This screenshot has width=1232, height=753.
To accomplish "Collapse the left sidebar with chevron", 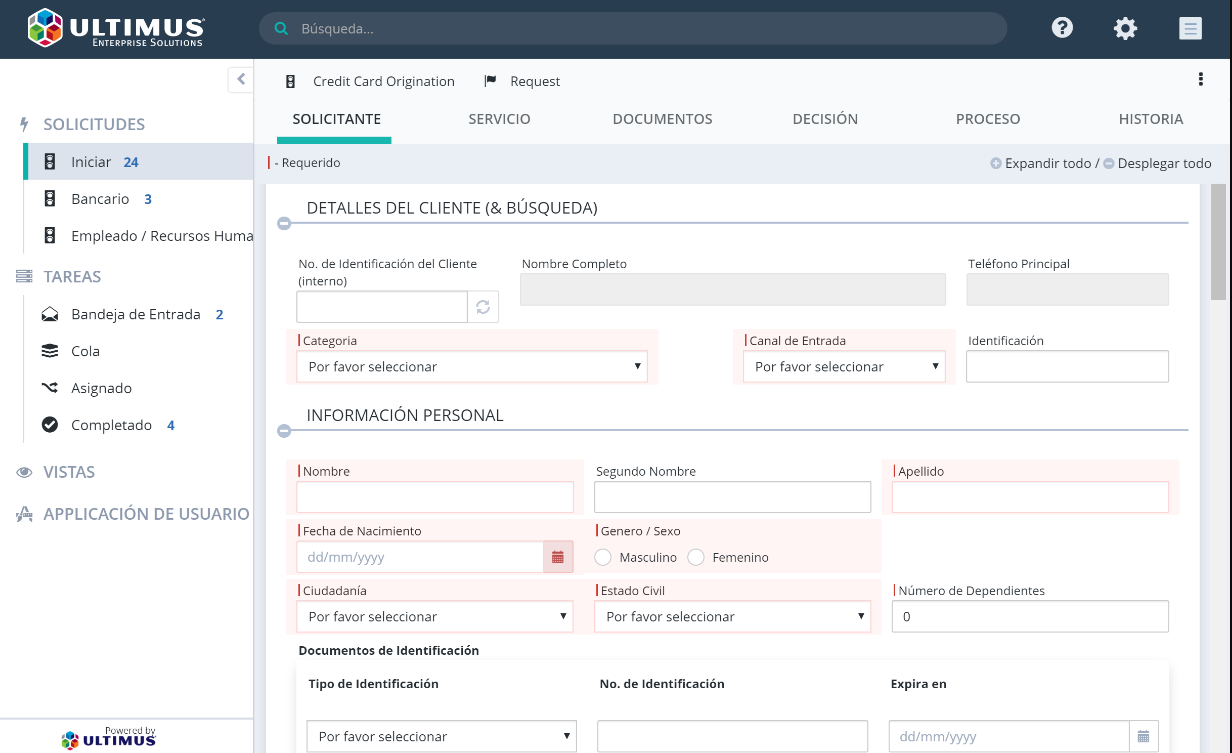I will 241,79.
